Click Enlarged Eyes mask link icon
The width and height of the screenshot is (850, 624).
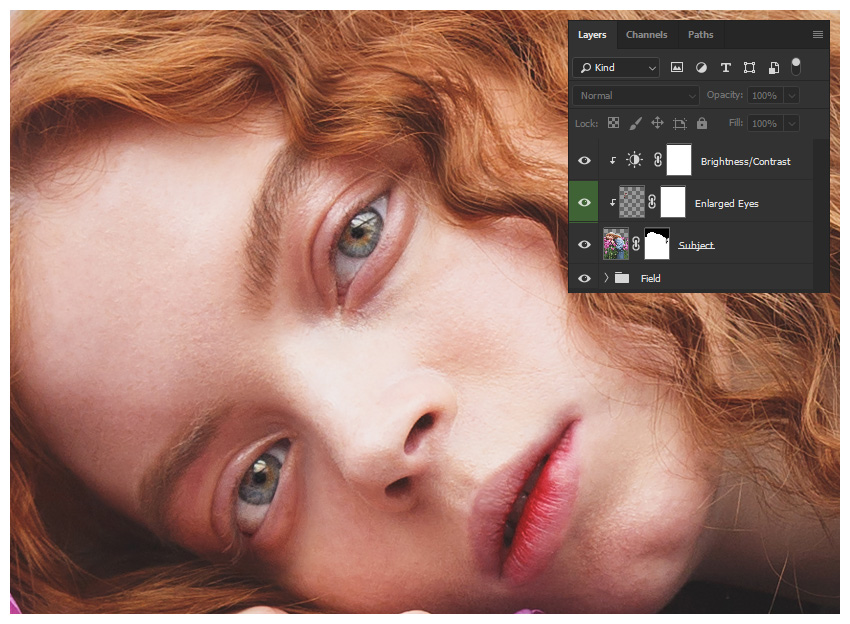(x=652, y=203)
